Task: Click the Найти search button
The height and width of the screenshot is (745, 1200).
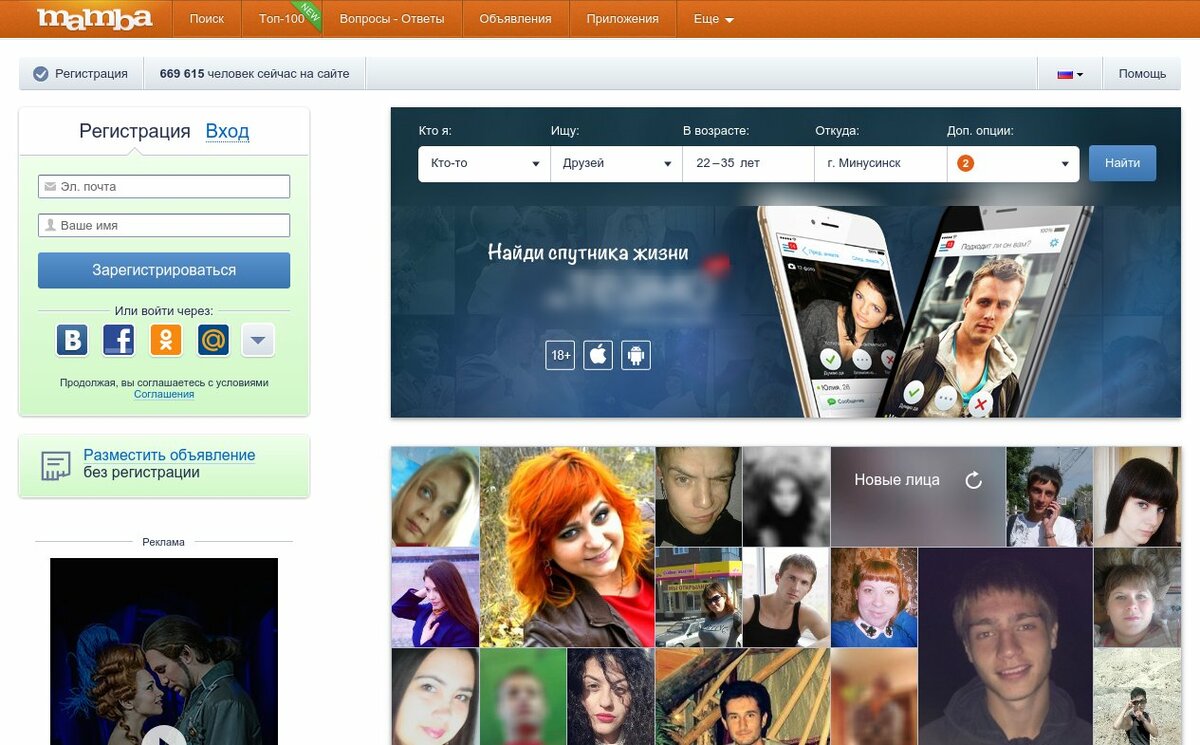Action: pyautogui.click(x=1122, y=163)
